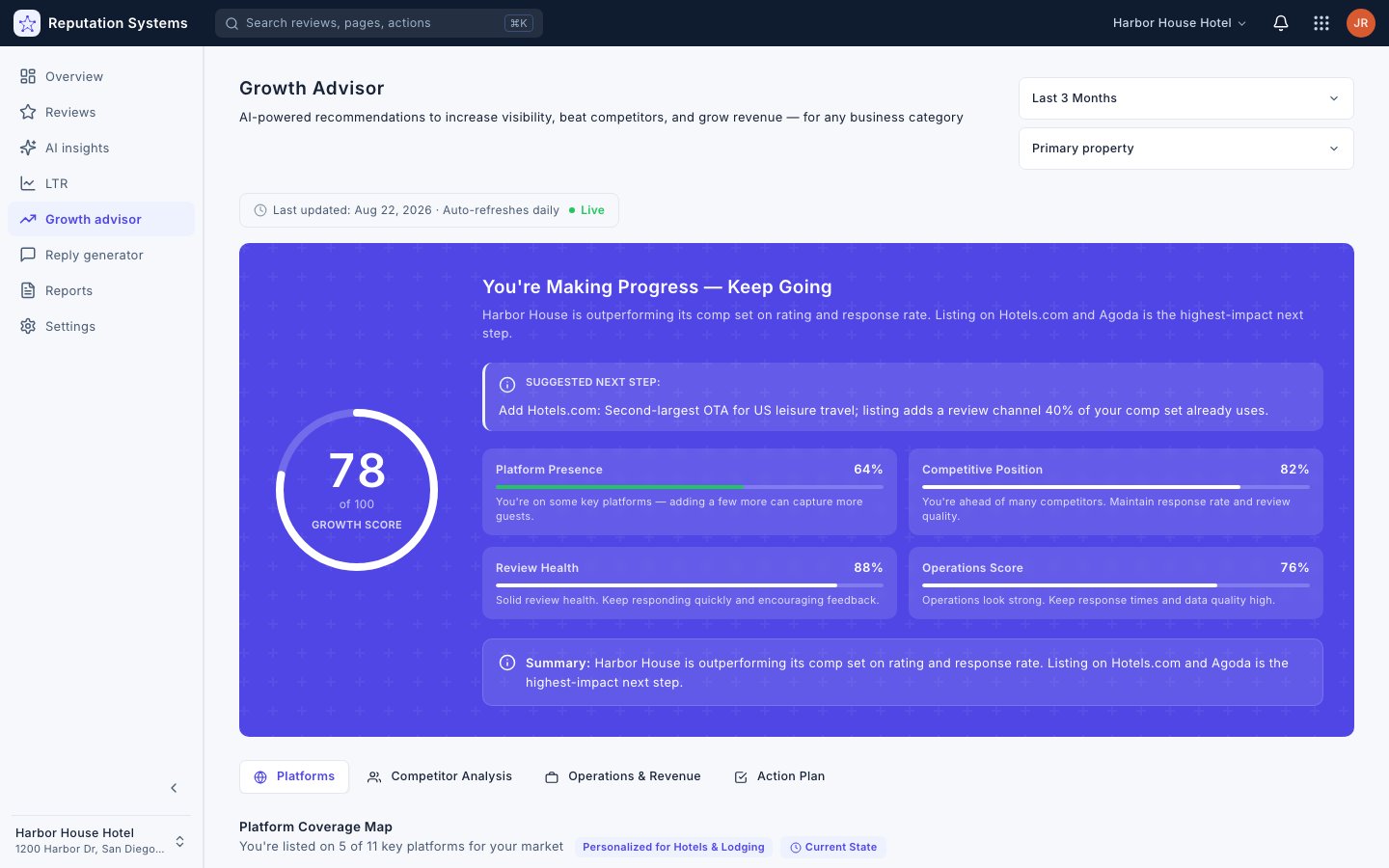Click the Reviews star icon in sidebar
Image resolution: width=1389 pixels, height=868 pixels.
[x=28, y=112]
